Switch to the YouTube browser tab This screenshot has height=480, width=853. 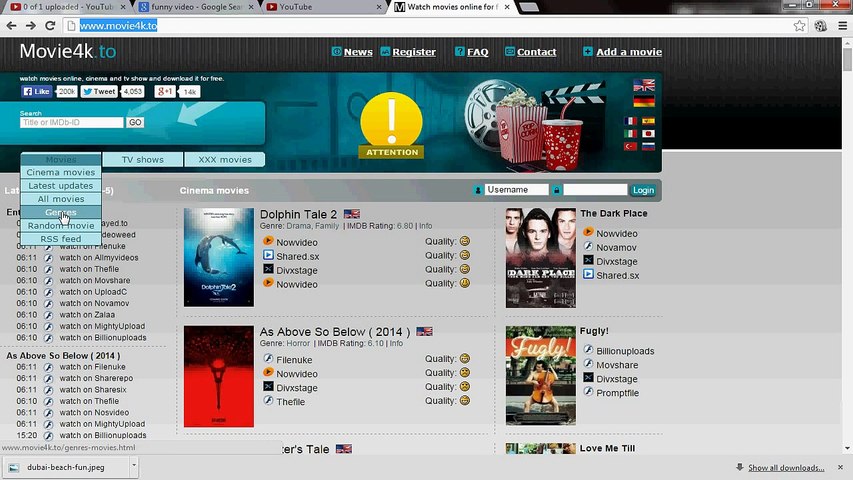point(324,7)
